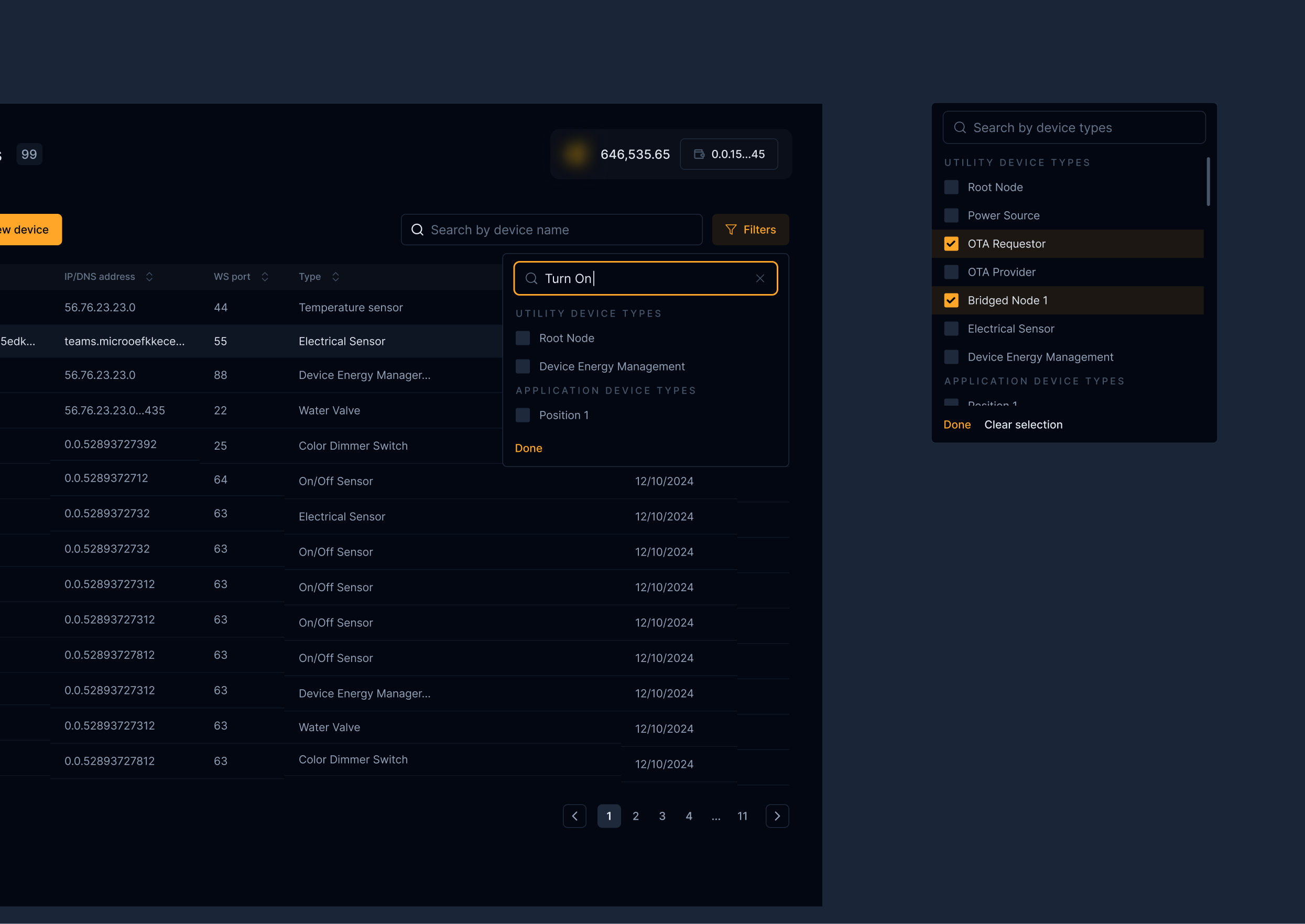Focus the Search by device types field
Image resolution: width=1305 pixels, height=924 pixels.
(1073, 127)
